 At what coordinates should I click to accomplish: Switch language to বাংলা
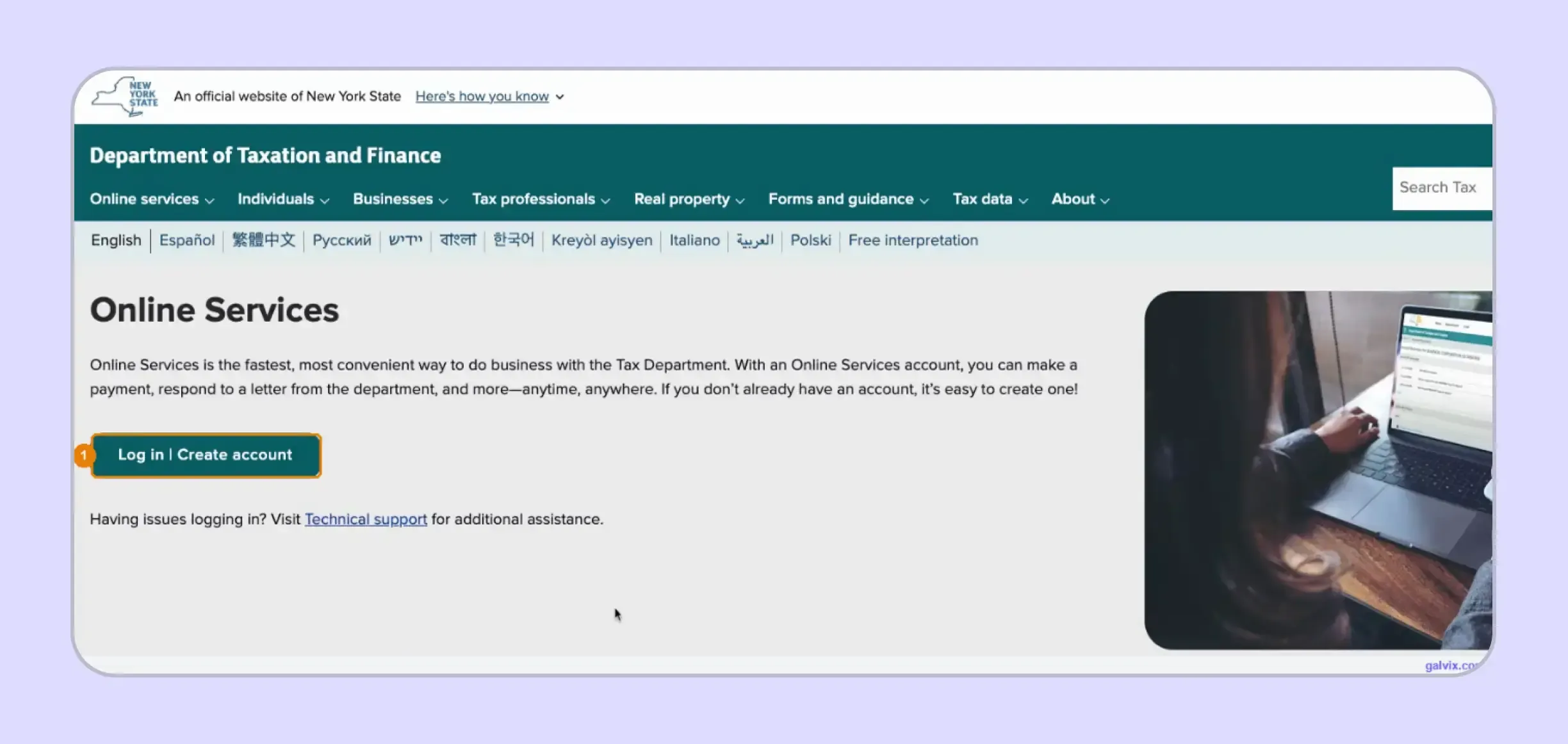[x=458, y=240]
